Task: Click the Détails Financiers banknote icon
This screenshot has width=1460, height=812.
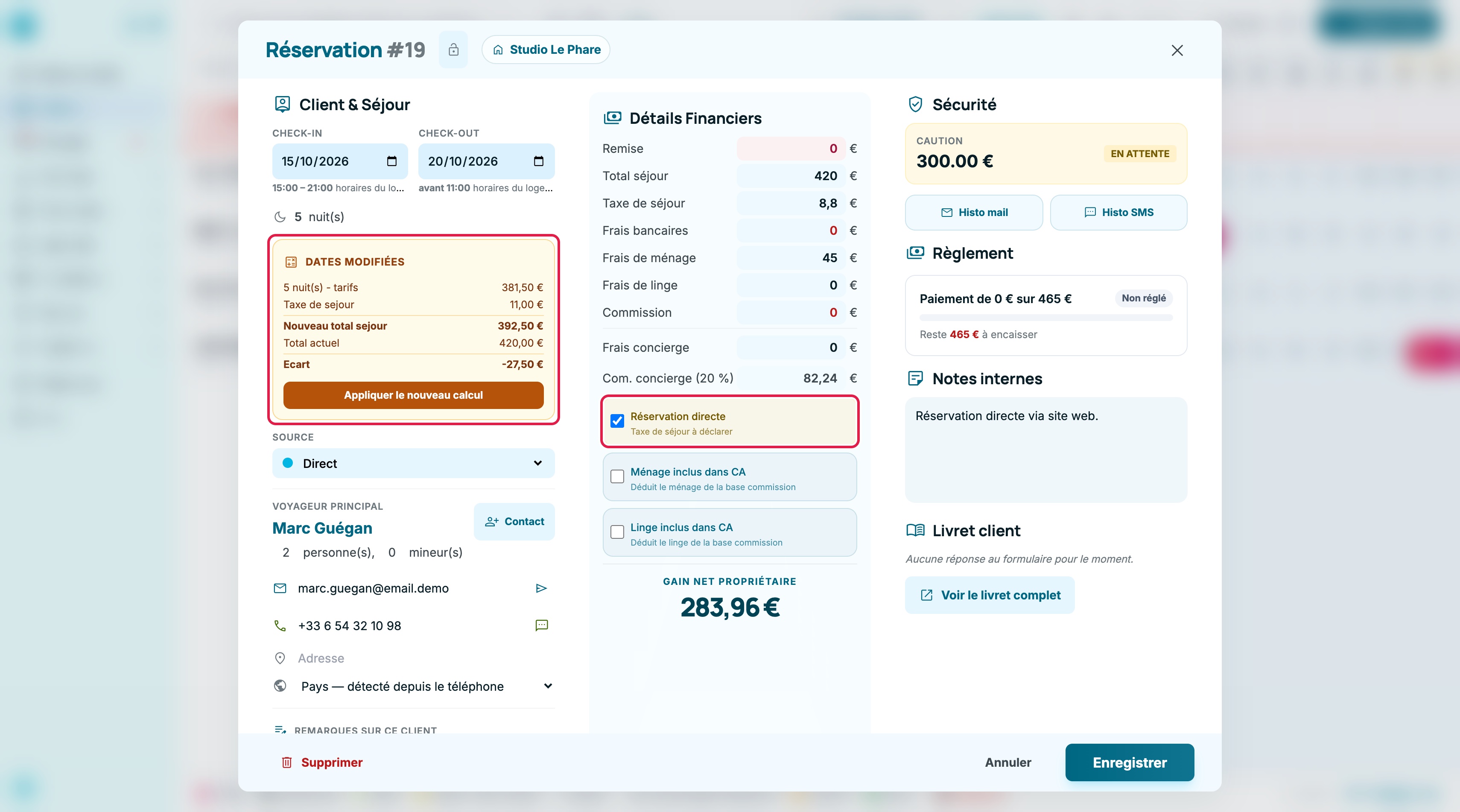Action: 612,118
